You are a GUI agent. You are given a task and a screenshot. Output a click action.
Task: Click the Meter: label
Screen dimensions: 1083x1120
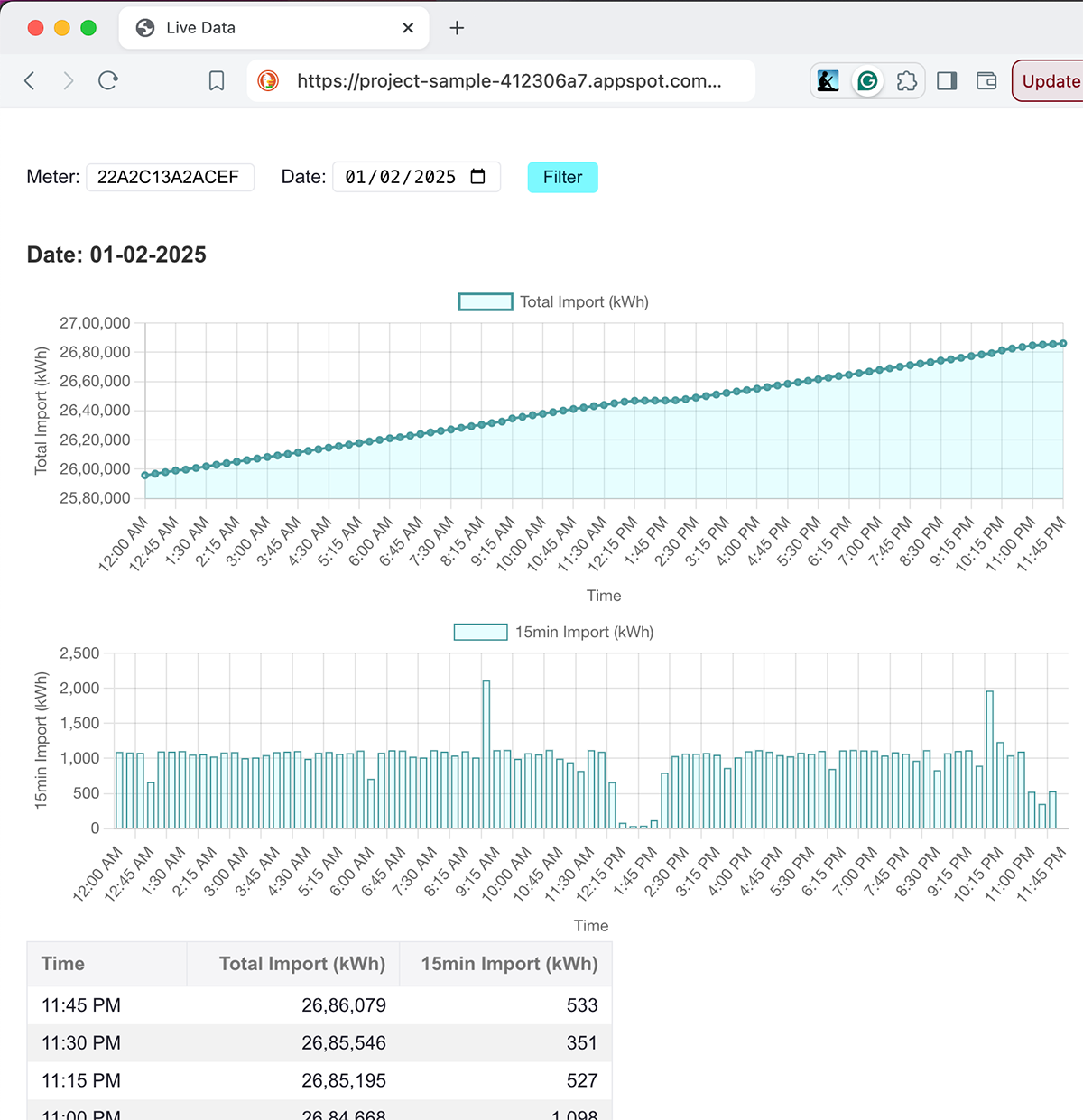pos(53,177)
